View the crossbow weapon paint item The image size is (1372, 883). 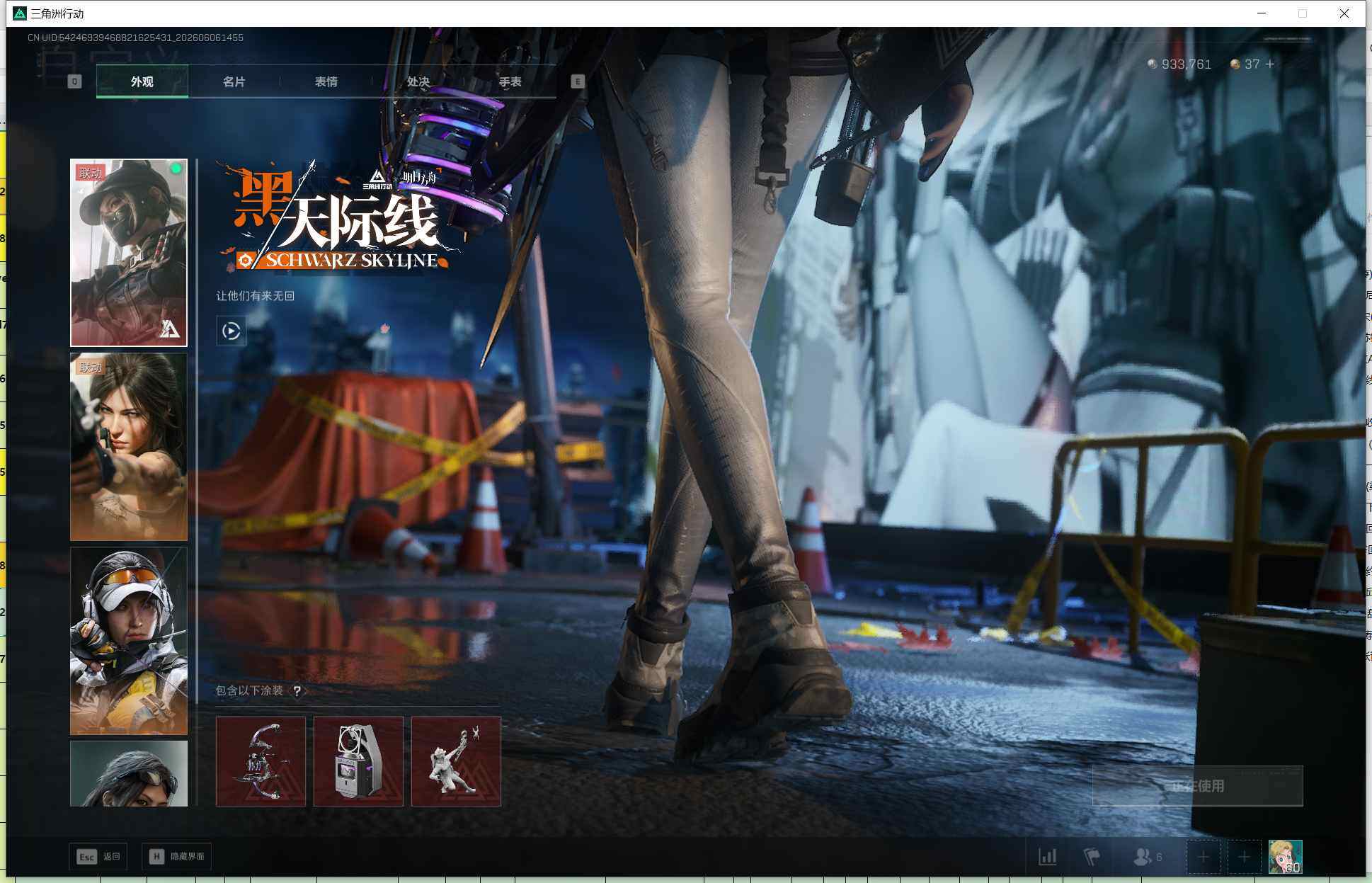[261, 761]
